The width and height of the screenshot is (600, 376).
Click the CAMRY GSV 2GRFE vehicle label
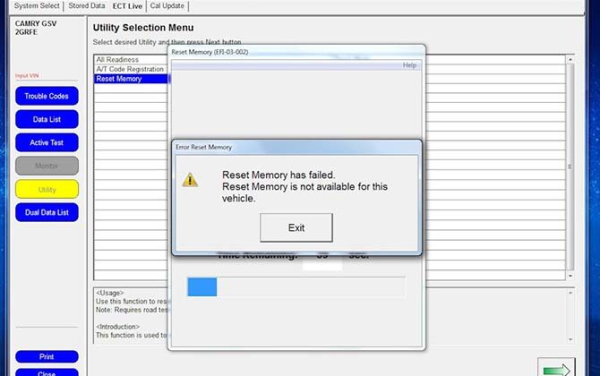click(x=36, y=28)
